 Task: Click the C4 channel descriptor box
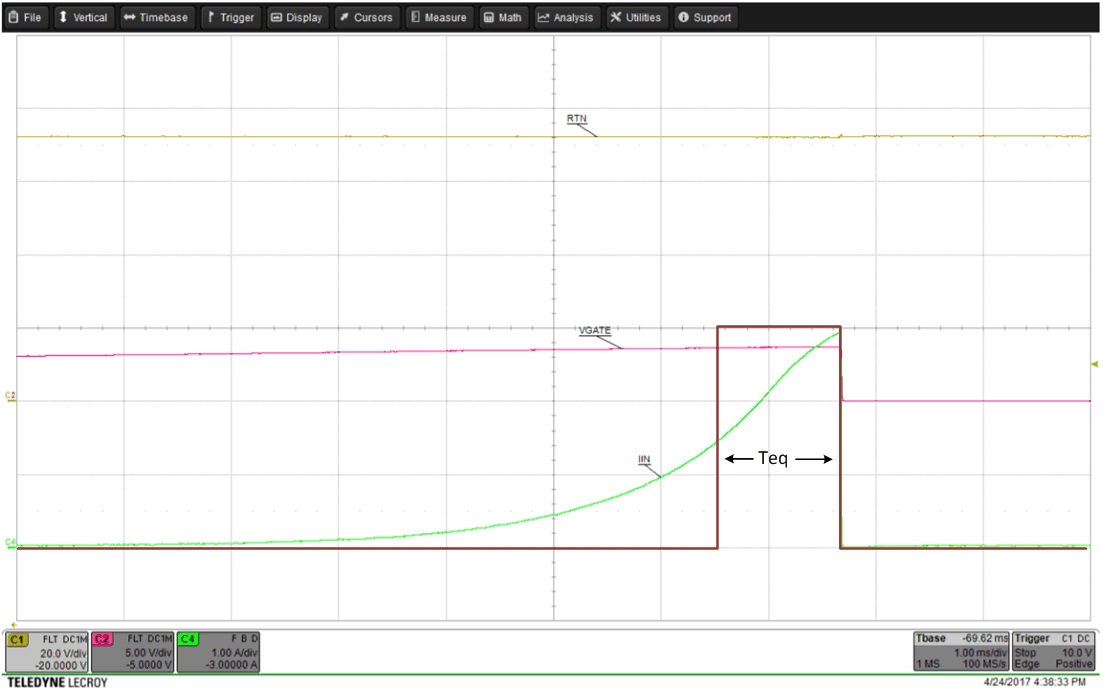pos(218,651)
